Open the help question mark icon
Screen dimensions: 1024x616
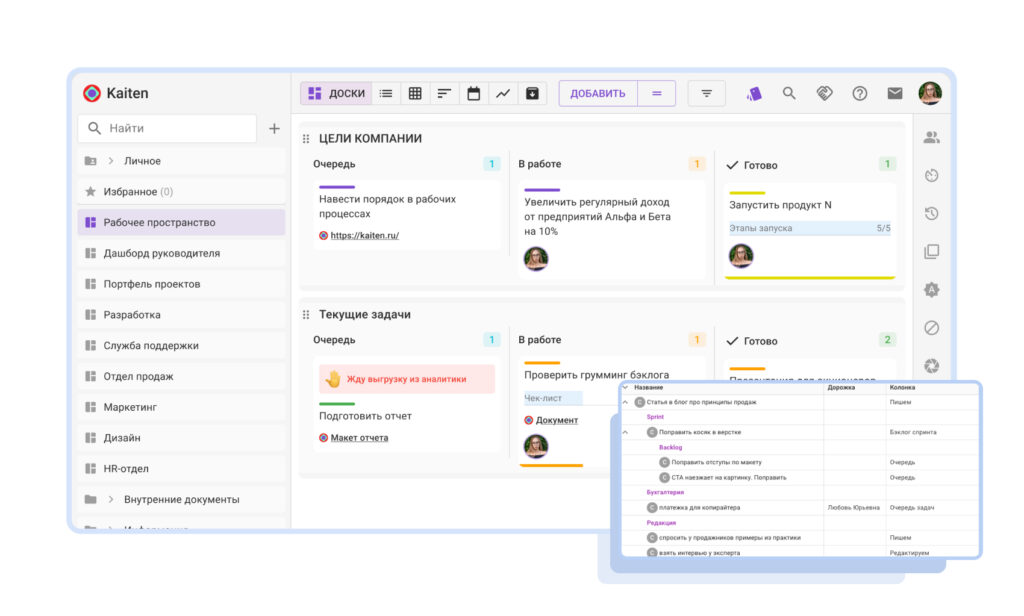coord(858,93)
